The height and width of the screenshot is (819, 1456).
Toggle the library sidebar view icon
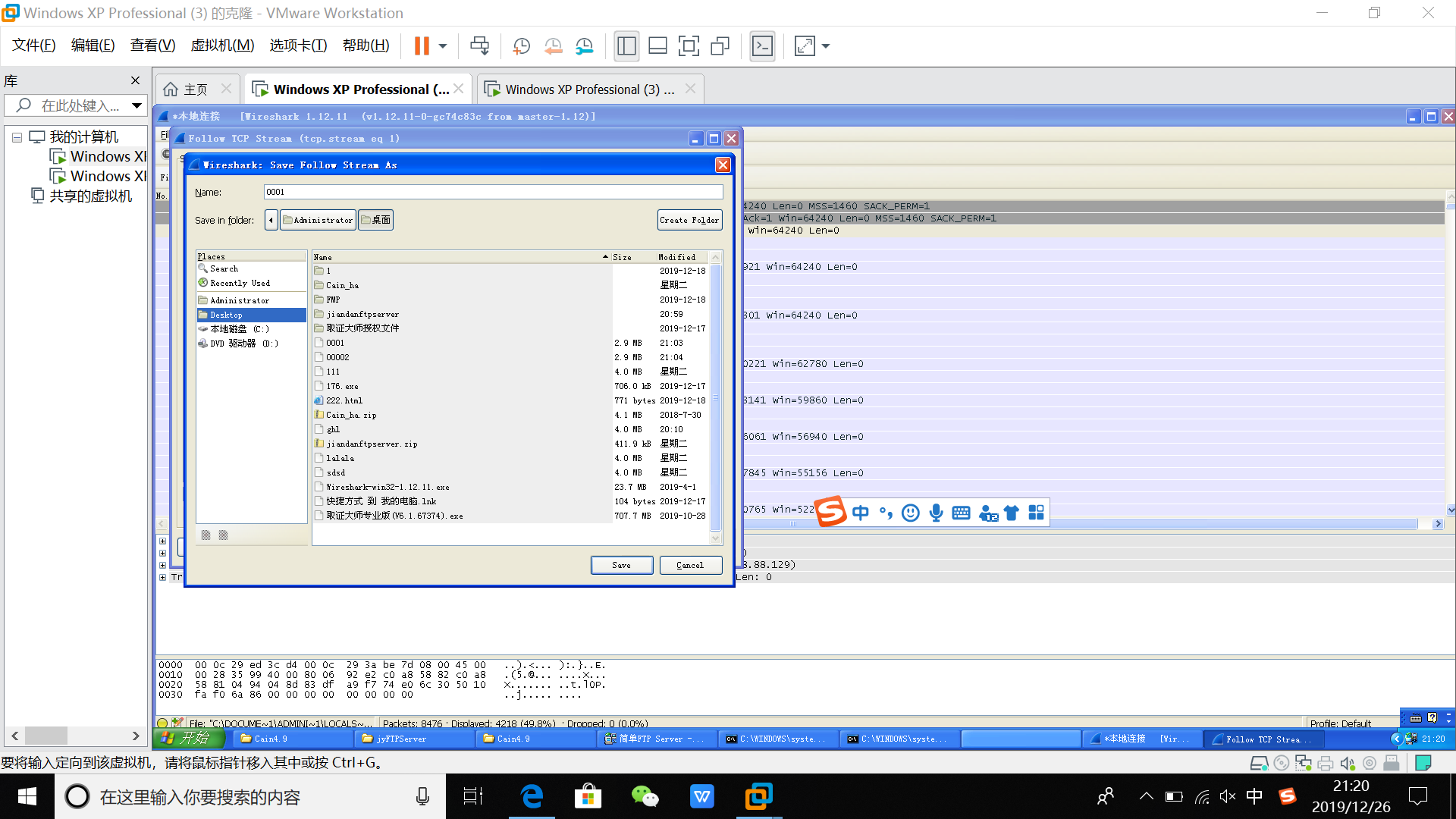pos(626,46)
